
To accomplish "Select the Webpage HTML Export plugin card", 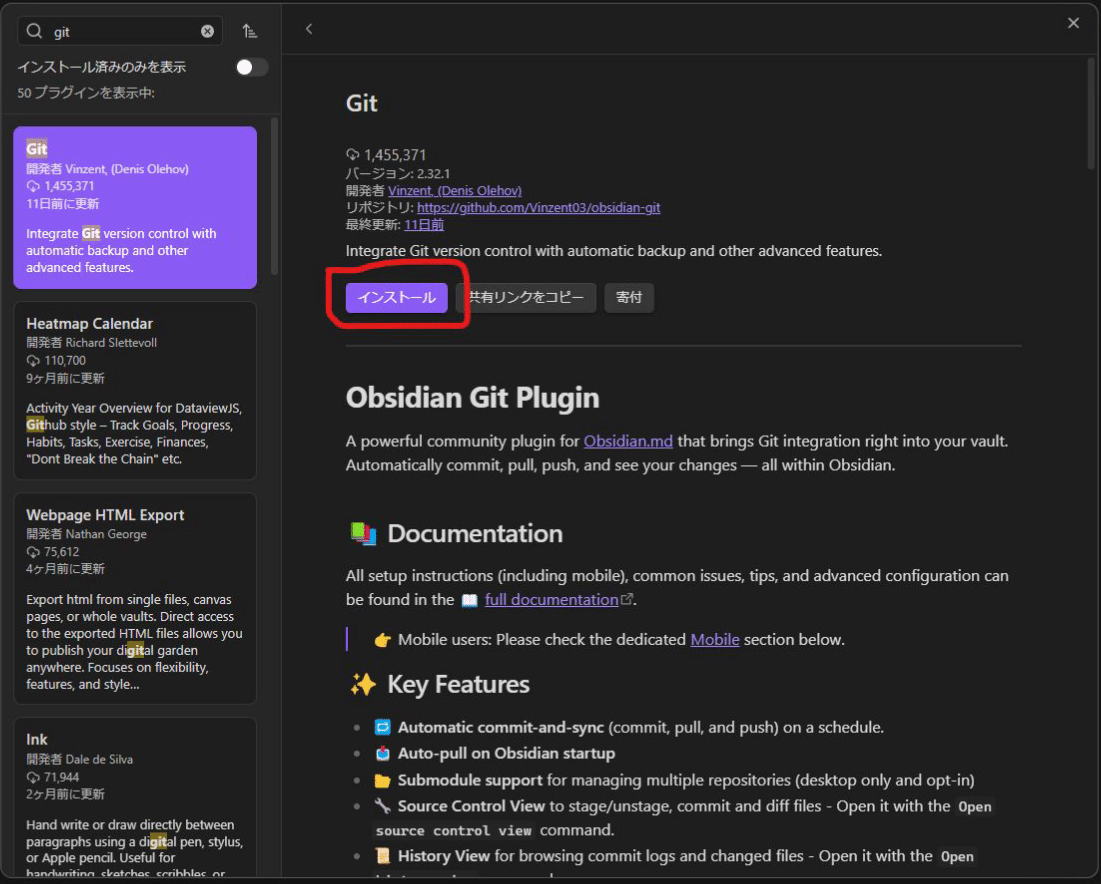I will [x=135, y=599].
